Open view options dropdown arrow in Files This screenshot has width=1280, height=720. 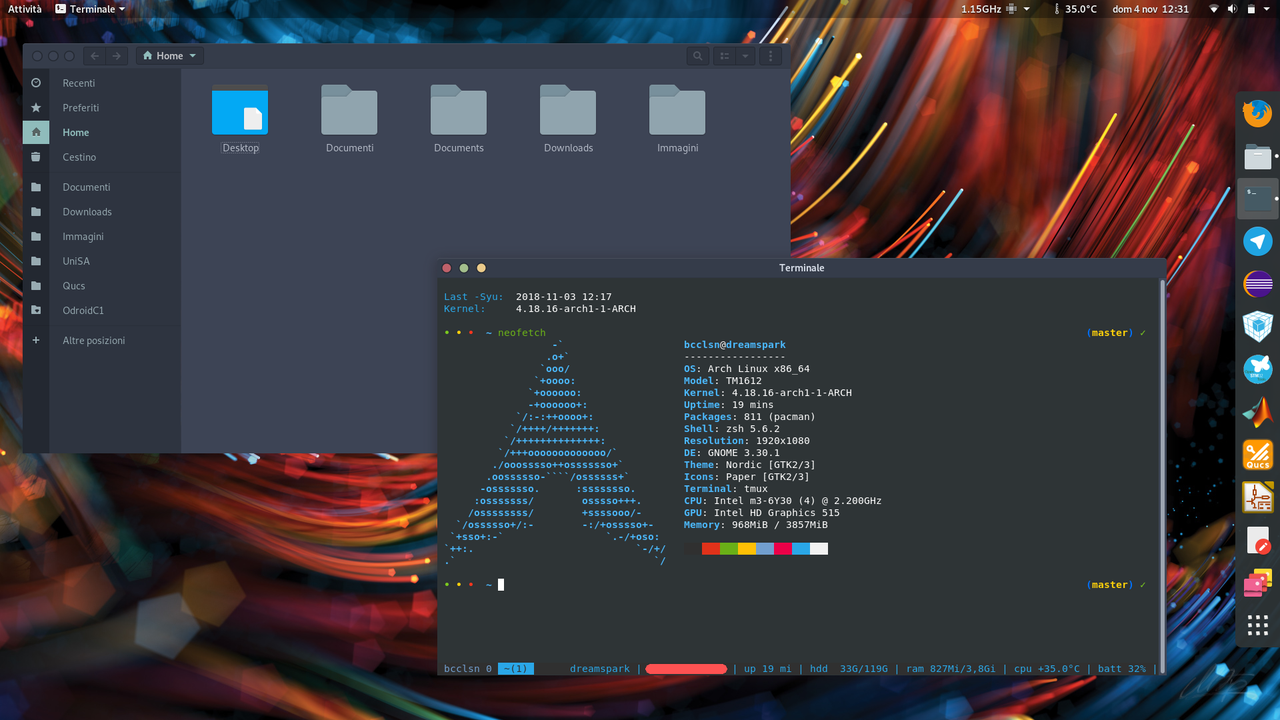(744, 56)
